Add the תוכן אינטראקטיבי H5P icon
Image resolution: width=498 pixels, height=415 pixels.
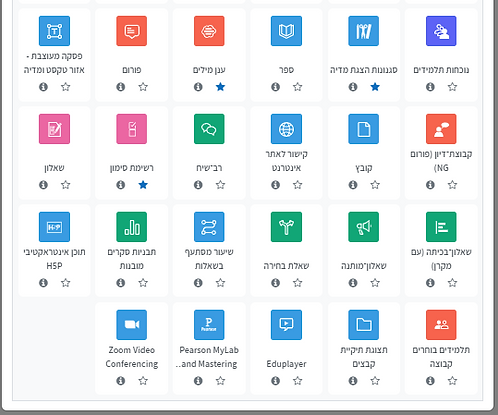pos(54,227)
